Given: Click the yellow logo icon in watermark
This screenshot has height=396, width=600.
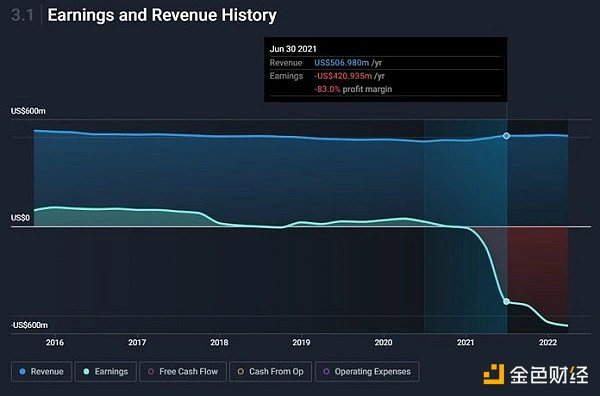Looking at the screenshot, I should pos(494,374).
